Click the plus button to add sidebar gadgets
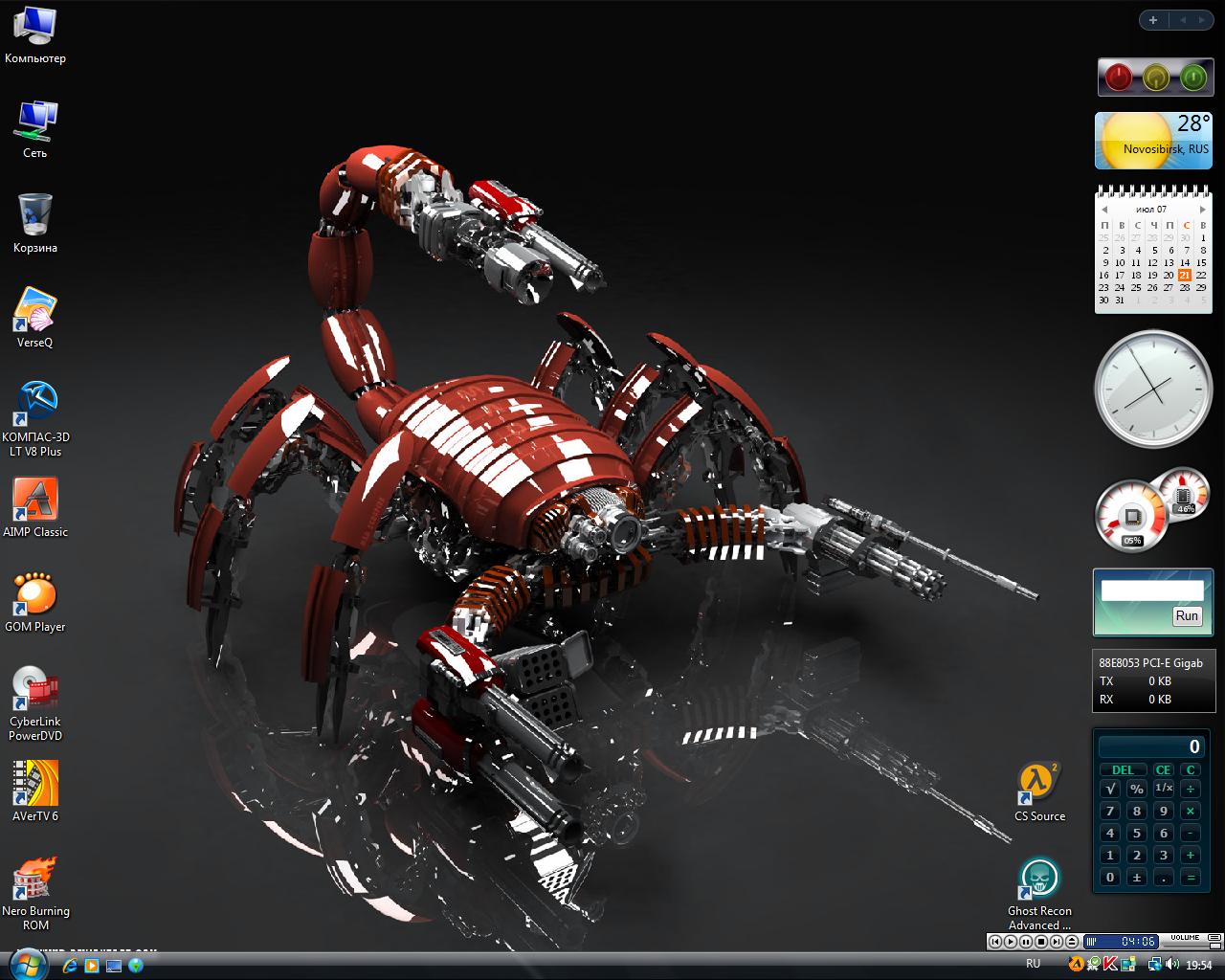Screen dimensions: 1225x980 1153,20
